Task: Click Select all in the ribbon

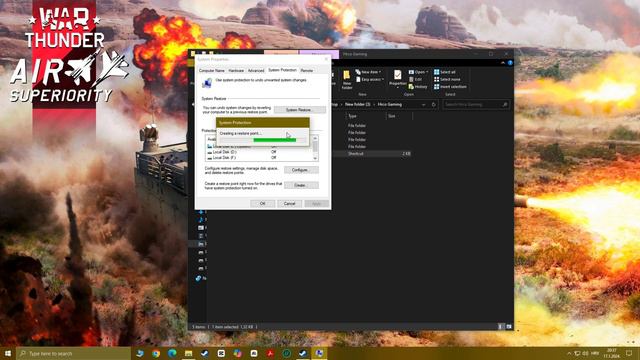Action: (445, 72)
